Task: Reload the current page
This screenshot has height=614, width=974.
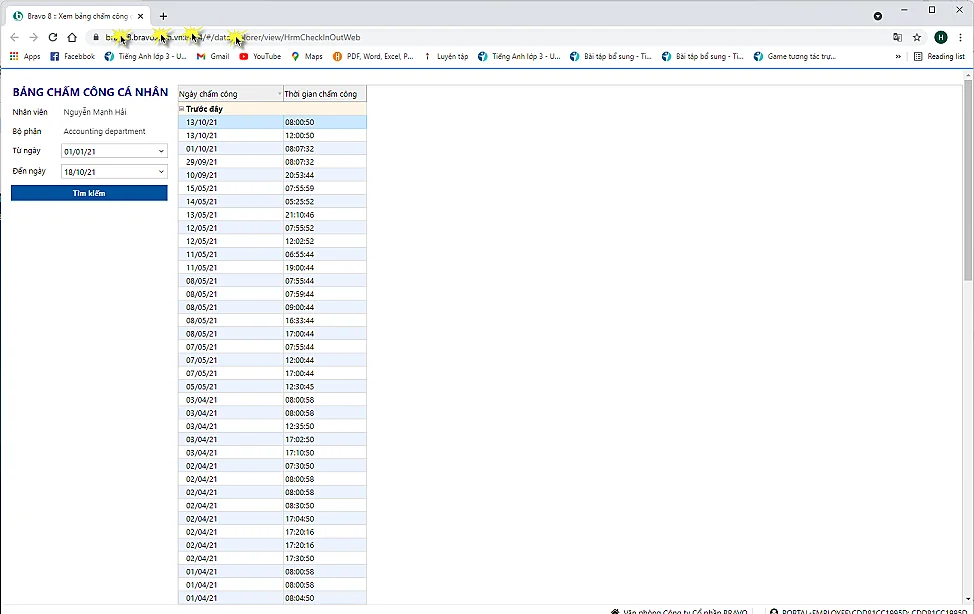Action: tap(52, 37)
